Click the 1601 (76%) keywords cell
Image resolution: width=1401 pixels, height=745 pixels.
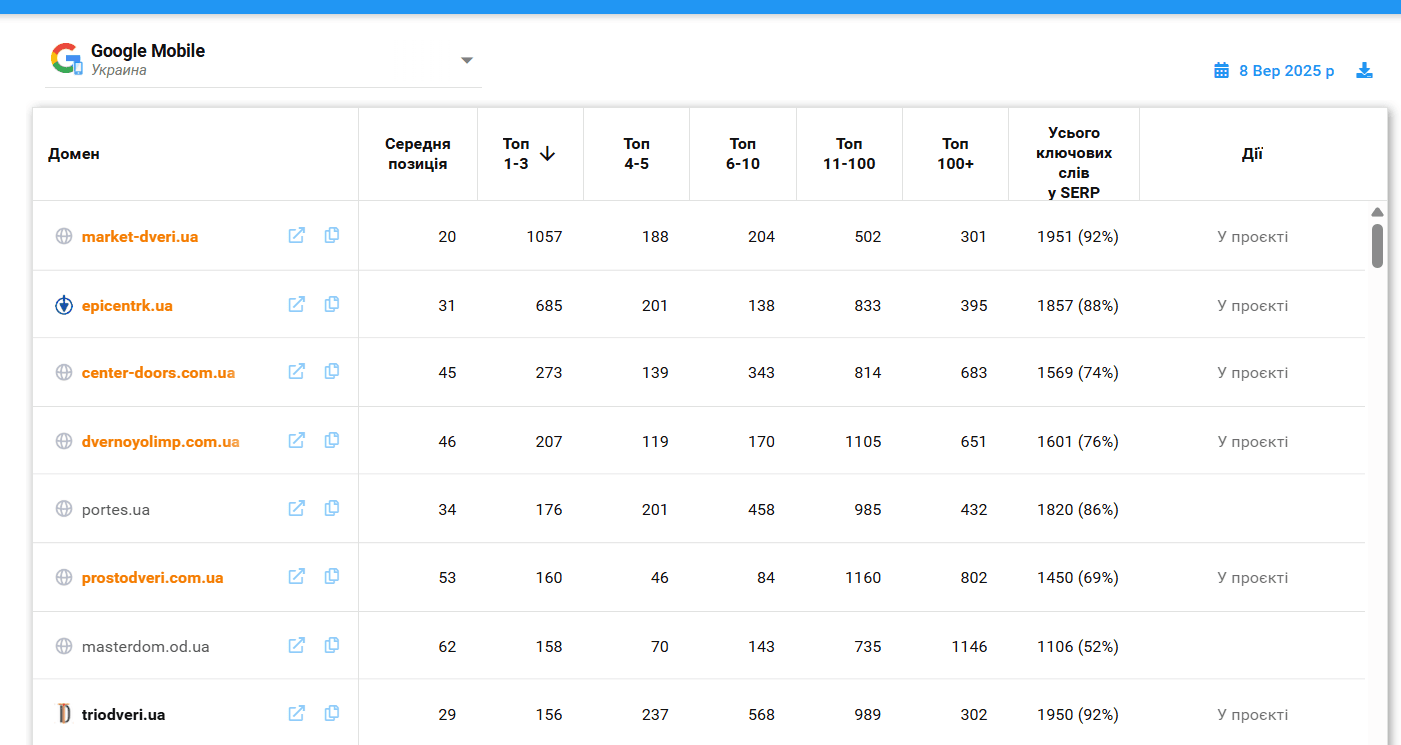coord(1078,441)
